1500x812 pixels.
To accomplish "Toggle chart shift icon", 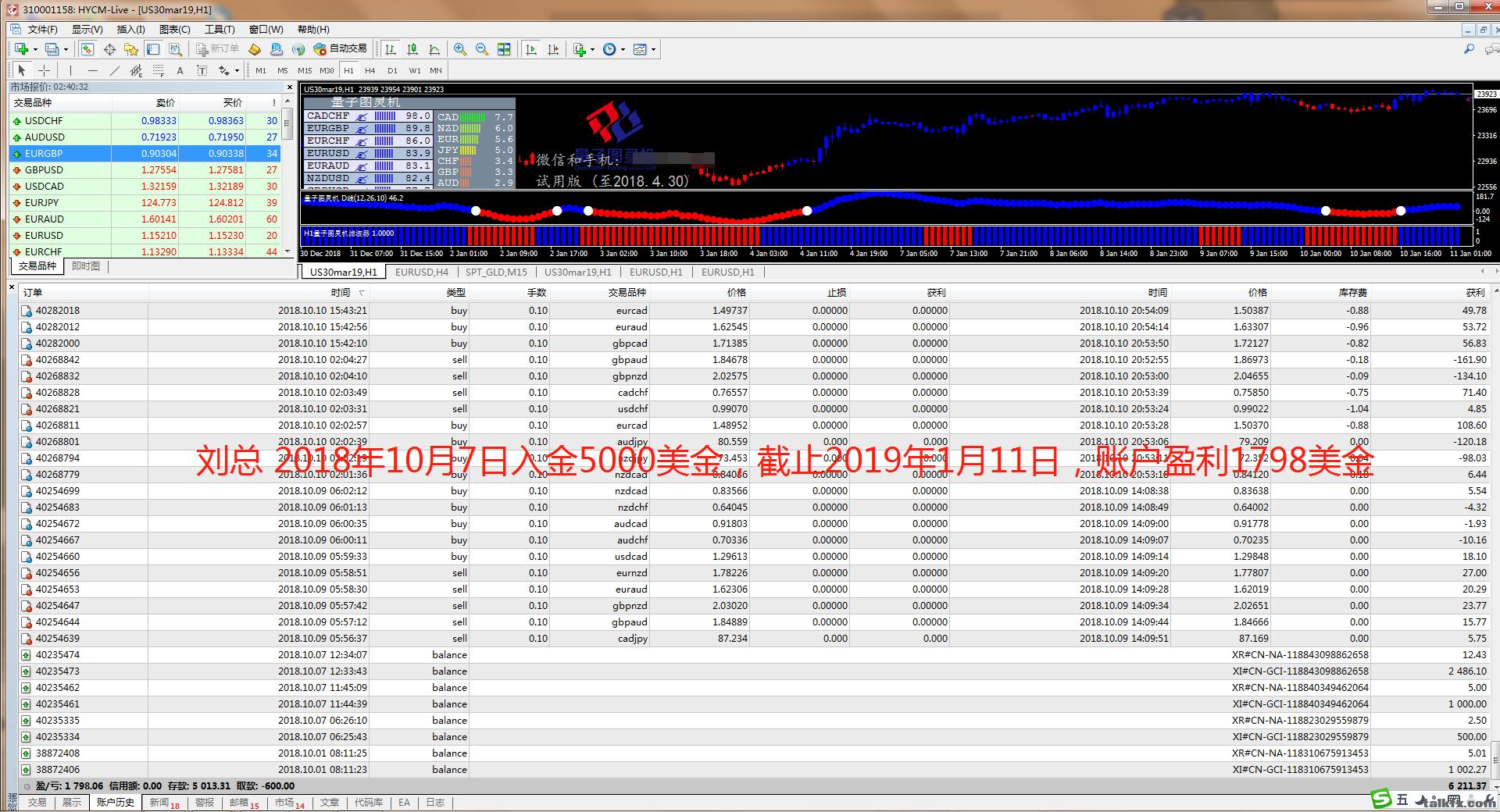I will click(x=553, y=49).
